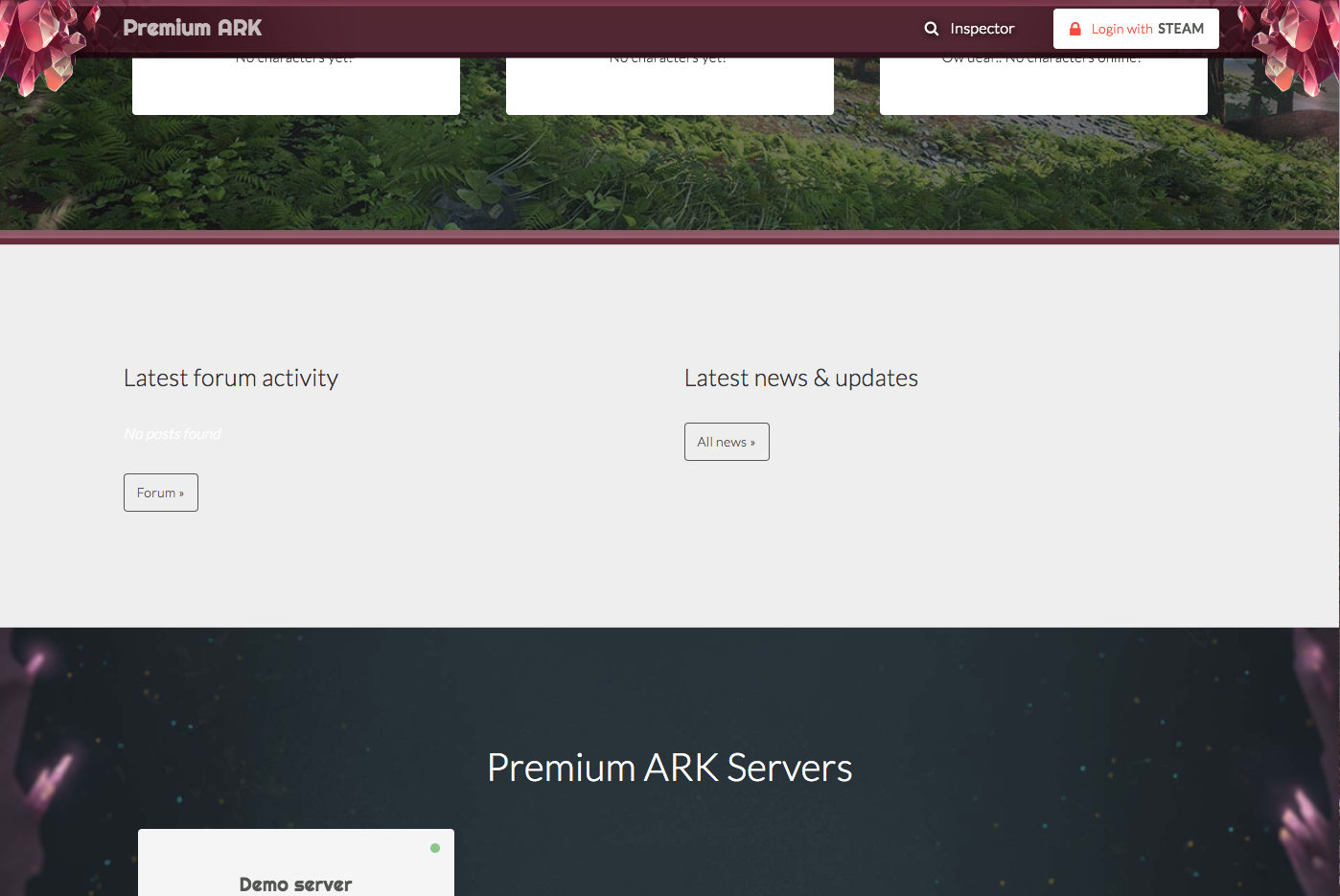1340x896 pixels.
Task: Open the Forum » button
Action: (x=161, y=493)
